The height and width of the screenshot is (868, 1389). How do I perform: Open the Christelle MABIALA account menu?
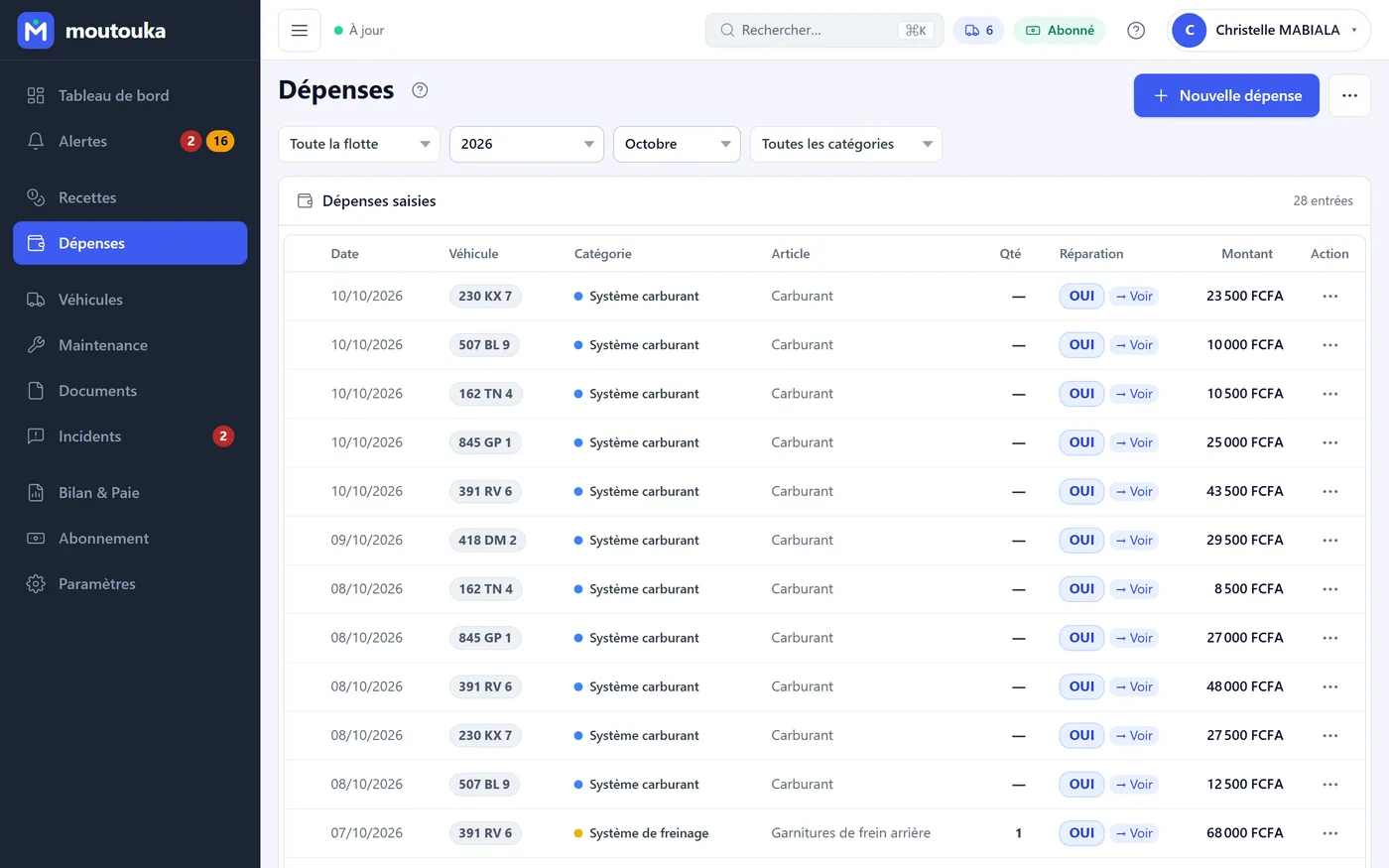(1269, 30)
